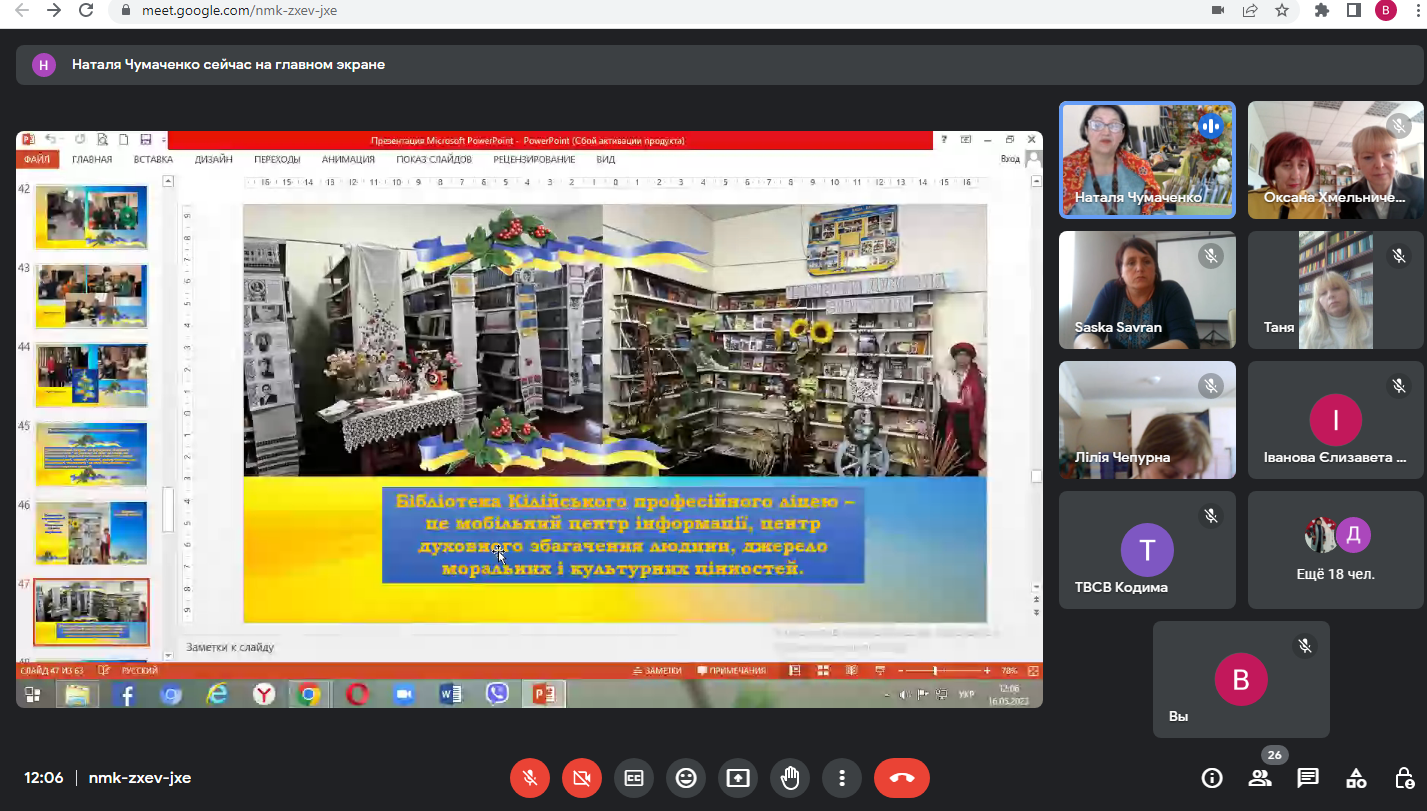Viewport: 1427px width, 811px height.
Task: Show everyone in the people panel
Action: point(1260,778)
